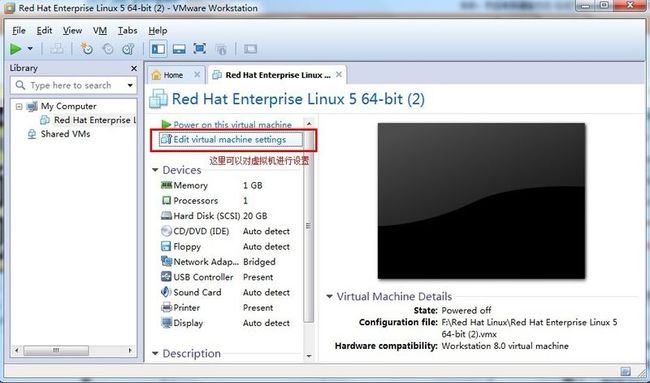
Task: Select the USB Controller device row
Action: tap(227, 277)
